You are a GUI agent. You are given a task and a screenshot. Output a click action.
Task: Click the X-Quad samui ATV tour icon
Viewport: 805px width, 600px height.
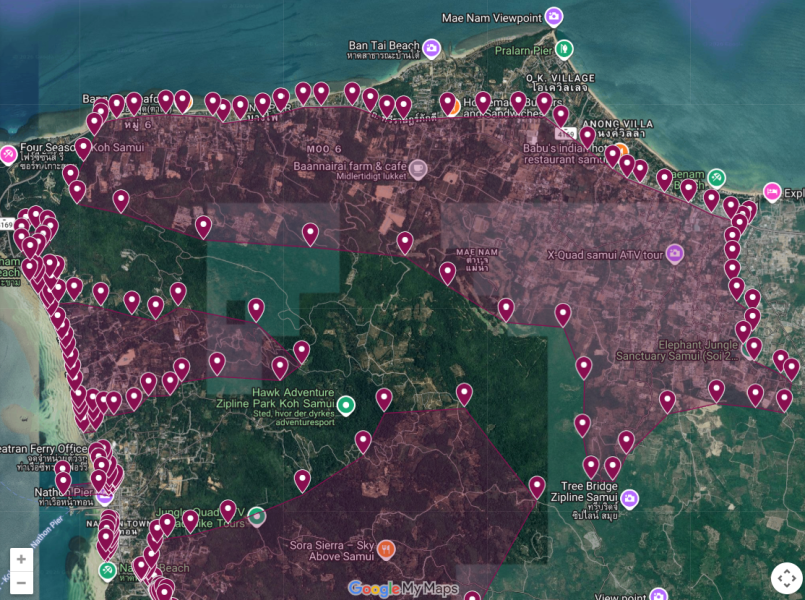pos(675,254)
